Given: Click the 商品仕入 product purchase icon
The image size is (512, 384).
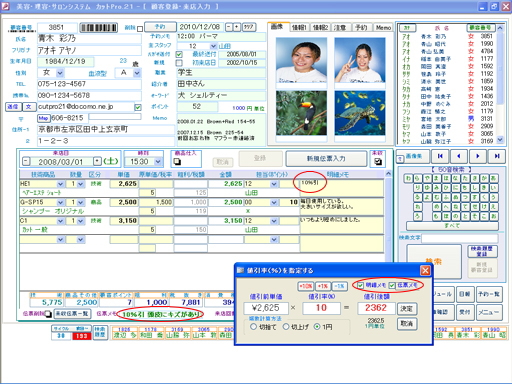Looking at the screenshot, I should pos(177,162).
